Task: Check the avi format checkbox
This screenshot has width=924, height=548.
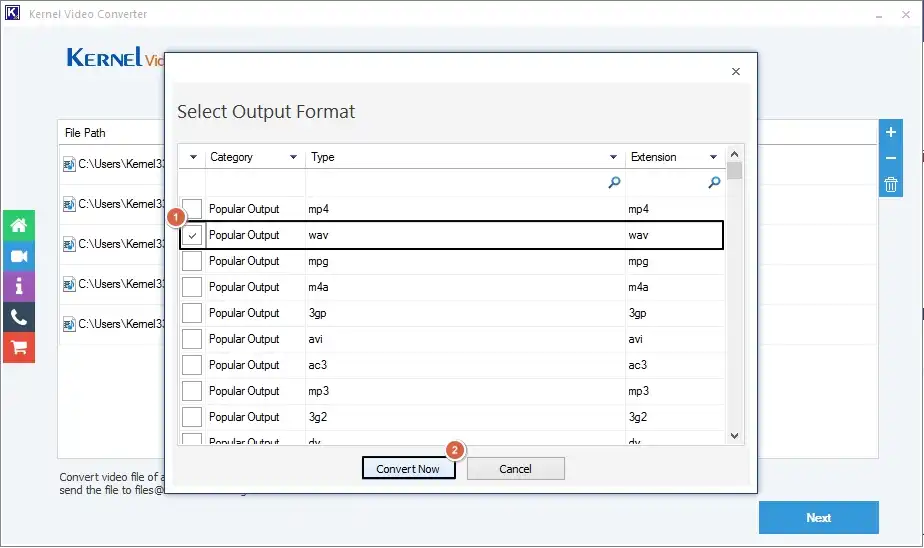Action: click(192, 339)
